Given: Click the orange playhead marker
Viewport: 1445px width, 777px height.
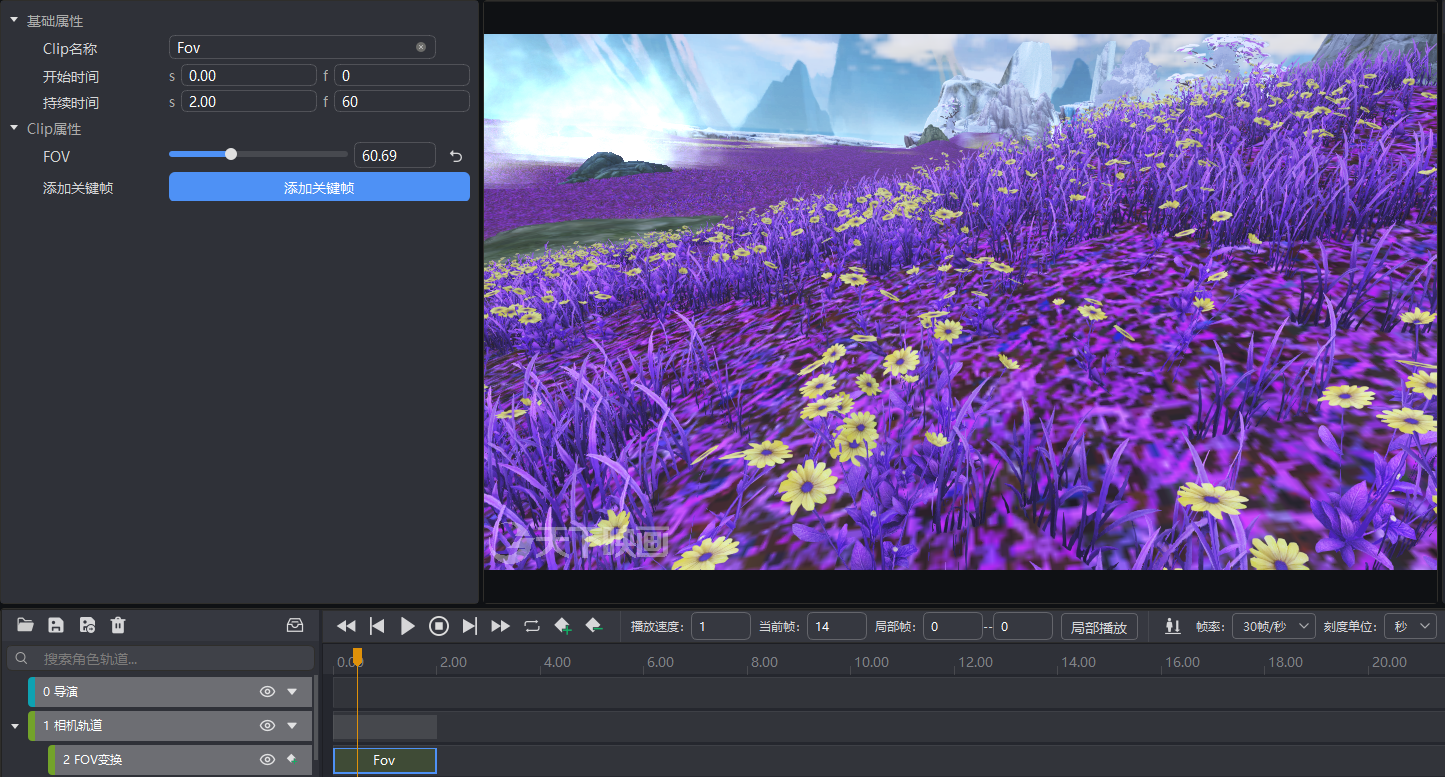Looking at the screenshot, I should point(357,656).
